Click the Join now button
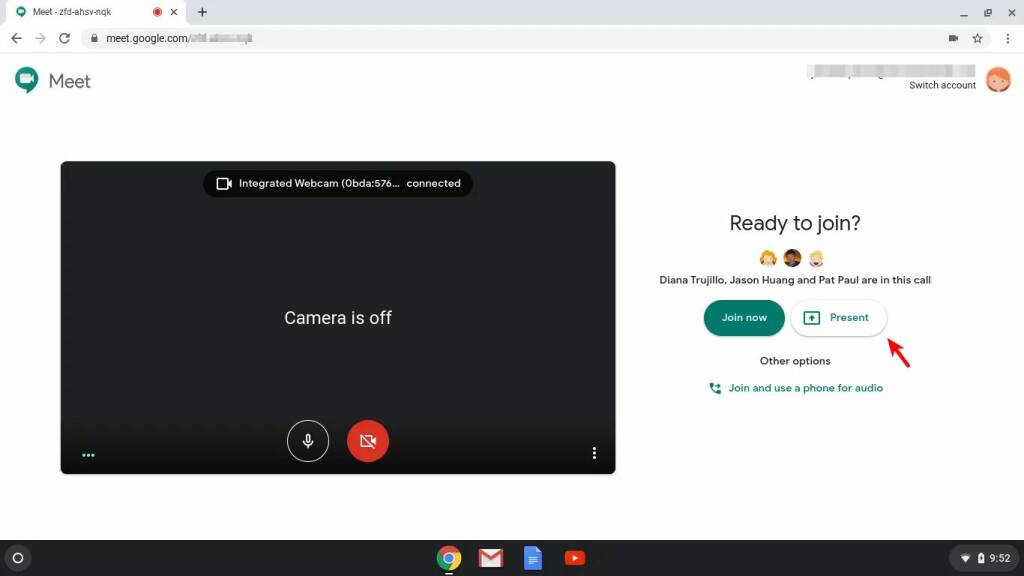This screenshot has height=576, width=1024. pos(743,317)
